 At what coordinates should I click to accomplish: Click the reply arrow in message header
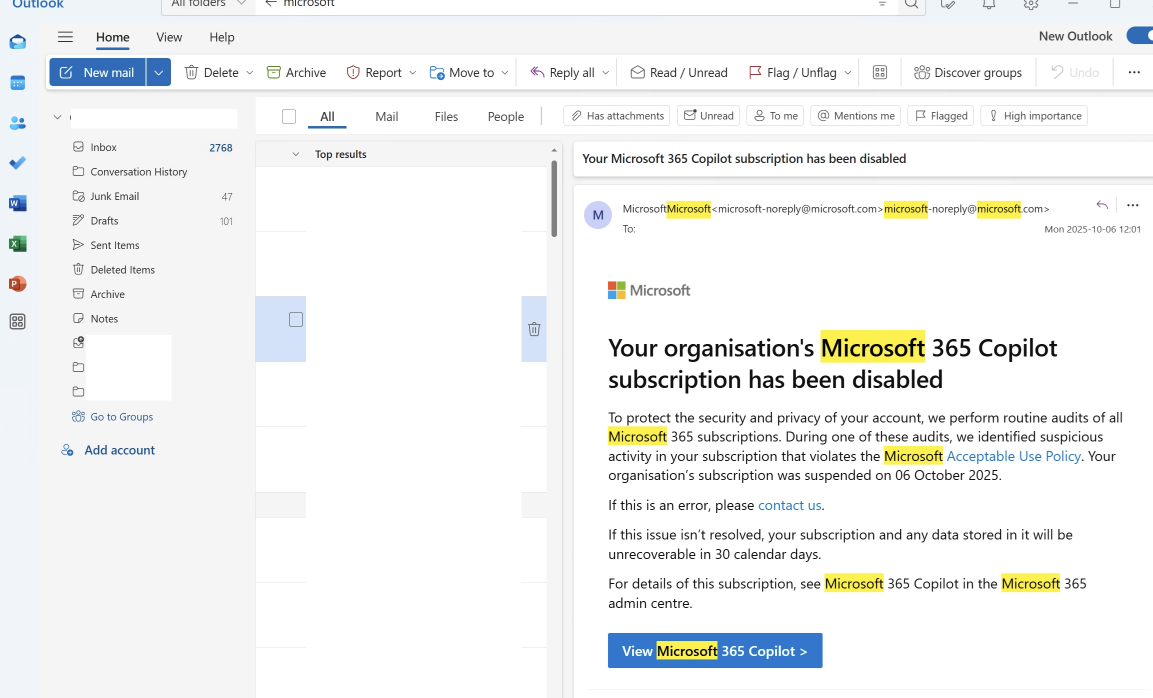[1102, 205]
